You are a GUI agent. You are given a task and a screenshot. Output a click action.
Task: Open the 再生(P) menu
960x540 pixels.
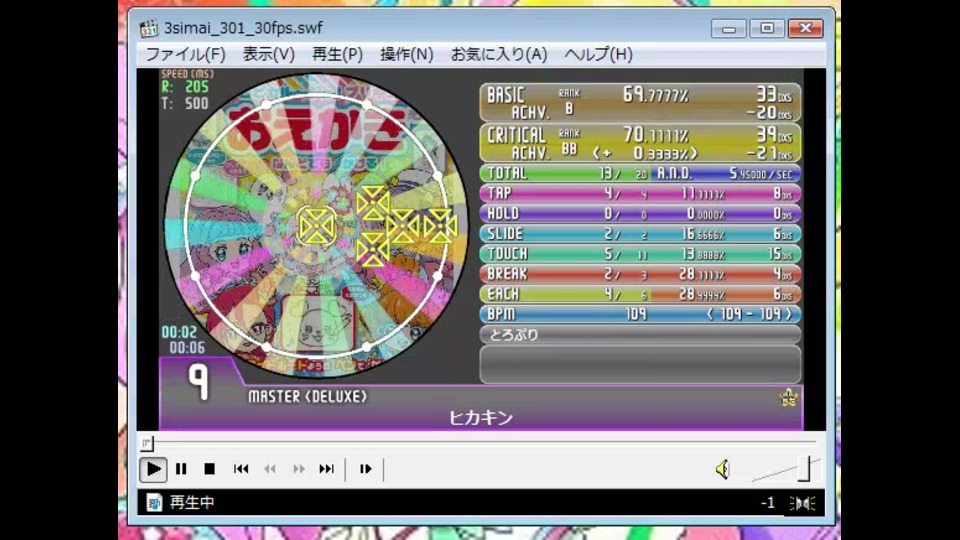click(x=337, y=54)
